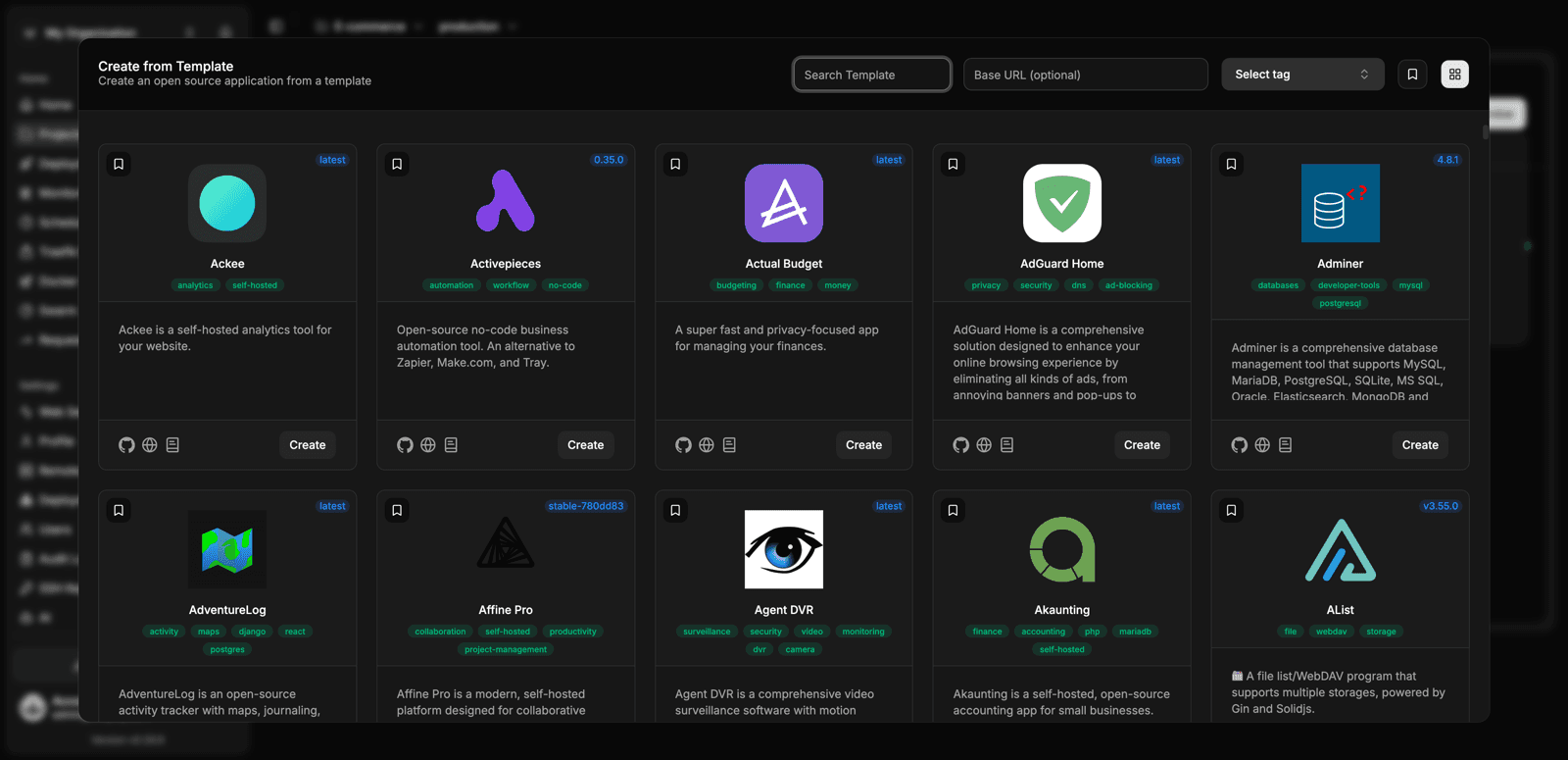Open Ackee website globe icon
This screenshot has width=1568, height=760.
pos(150,445)
